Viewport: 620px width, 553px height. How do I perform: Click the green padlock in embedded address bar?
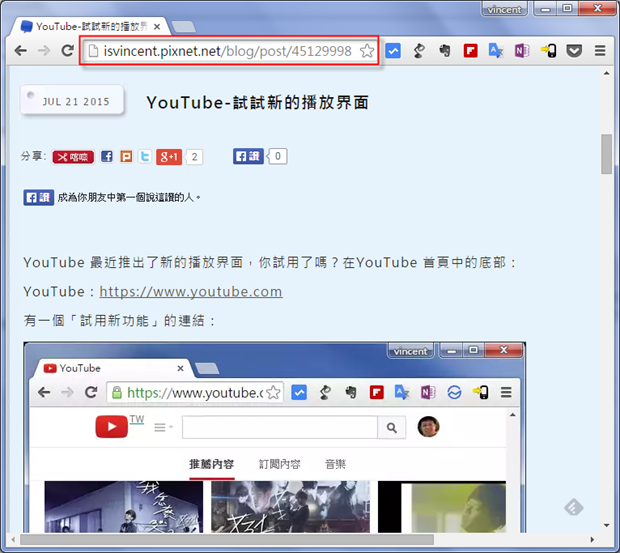(117, 393)
